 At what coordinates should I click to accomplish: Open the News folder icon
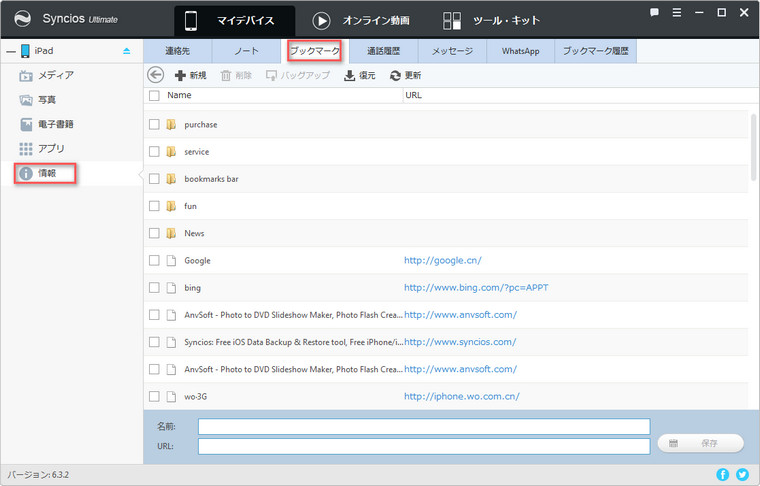click(171, 233)
